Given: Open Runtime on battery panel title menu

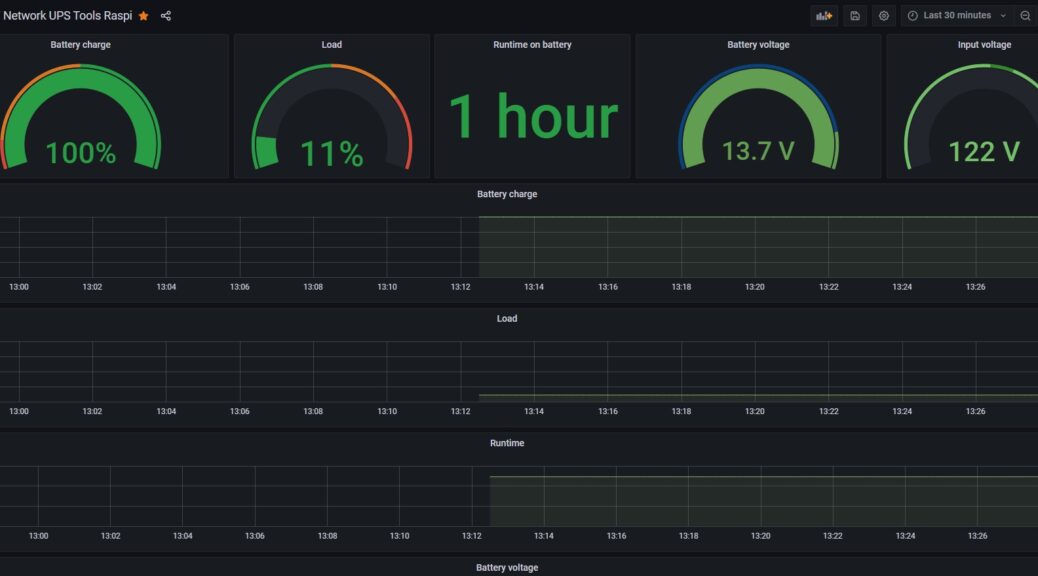Looking at the screenshot, I should [532, 45].
